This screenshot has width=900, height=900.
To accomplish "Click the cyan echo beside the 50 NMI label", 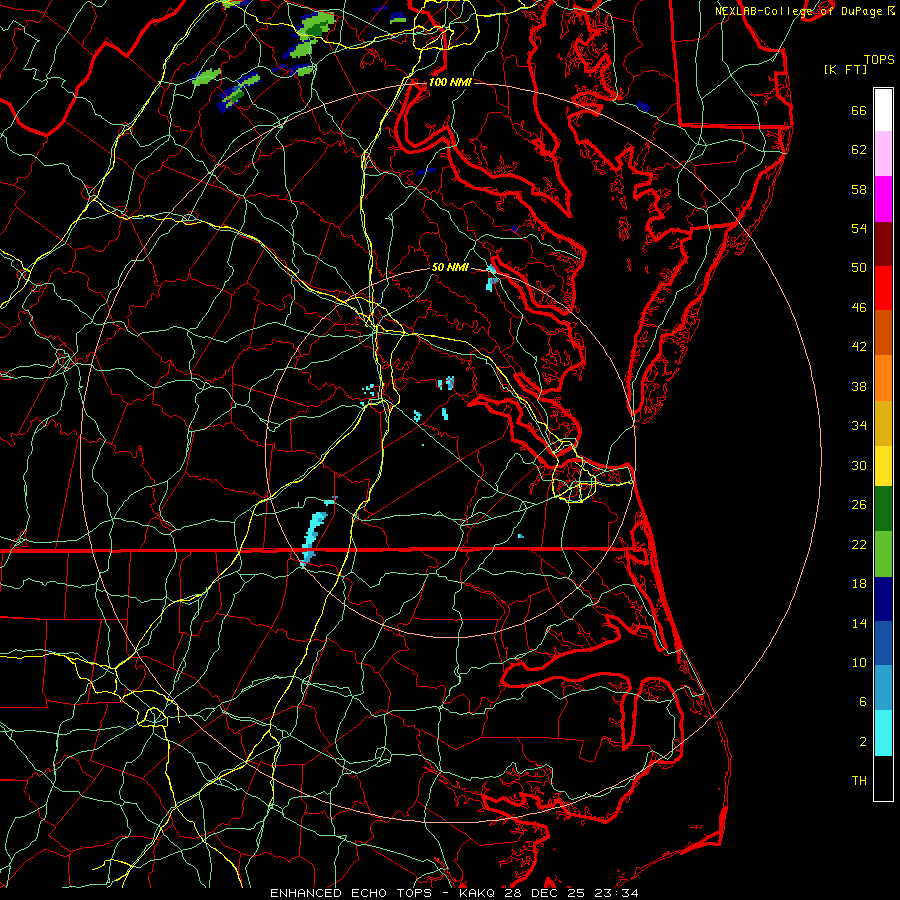I will (491, 278).
